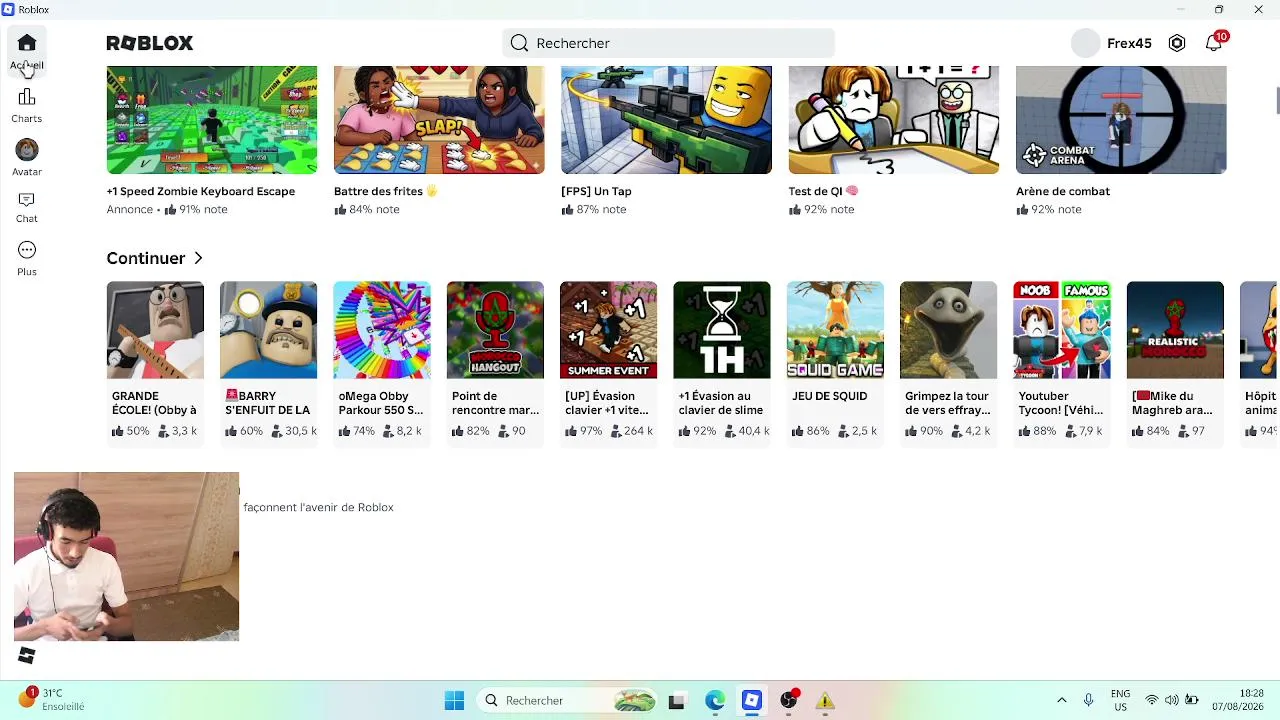Click 'Grimpez la tour de vers effray...' title
The height and width of the screenshot is (720, 1280).
point(948,403)
